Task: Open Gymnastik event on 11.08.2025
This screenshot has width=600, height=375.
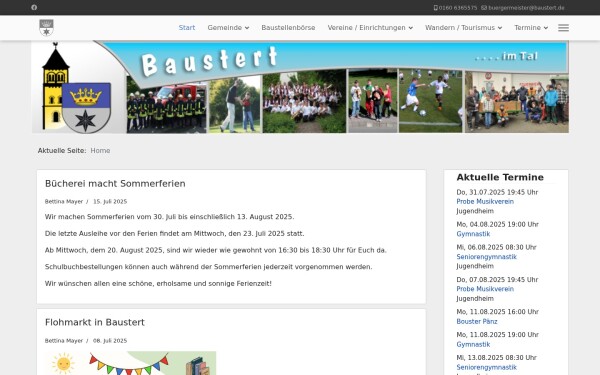Action: [473, 344]
